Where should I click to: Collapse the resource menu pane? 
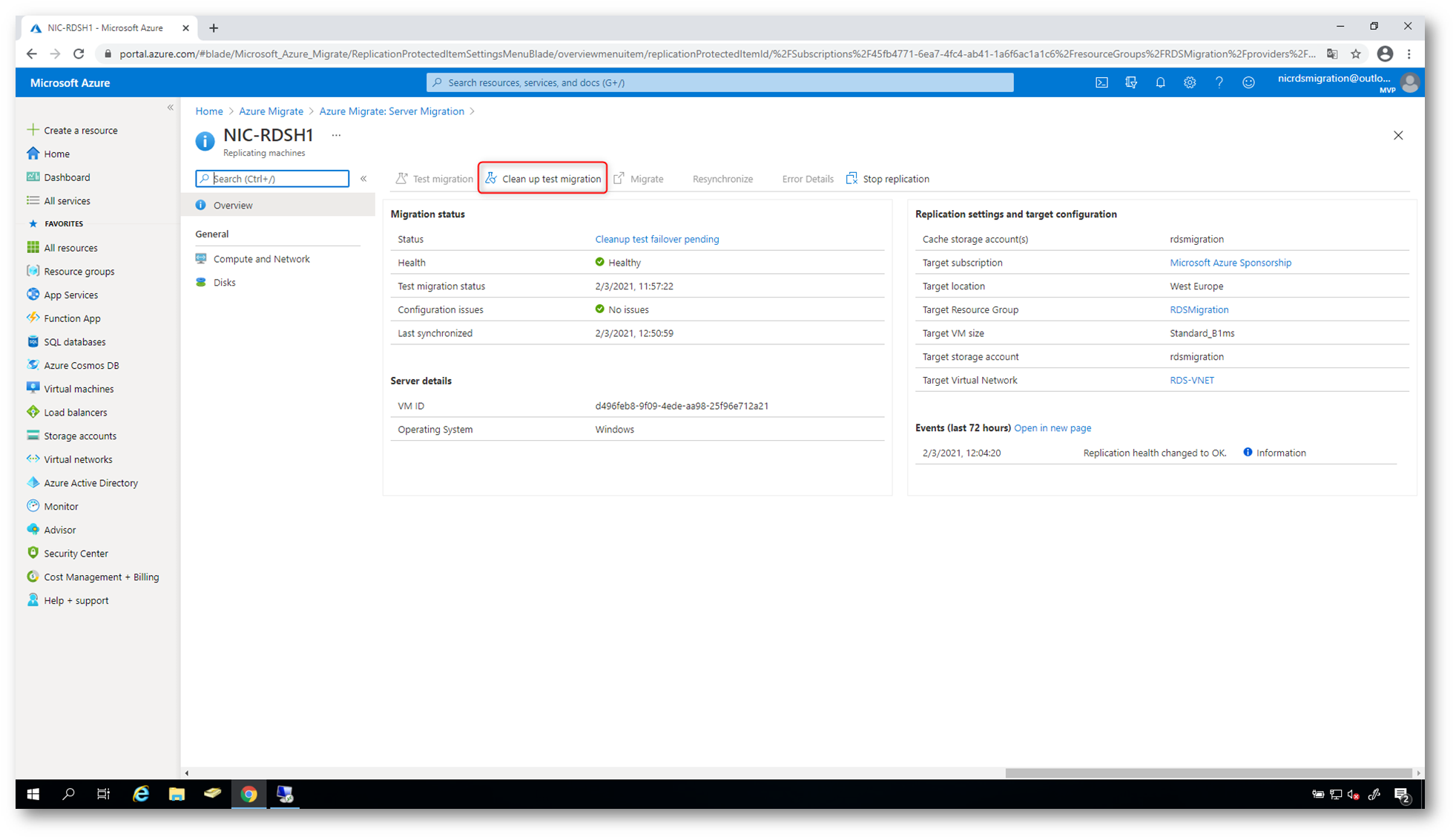363,179
